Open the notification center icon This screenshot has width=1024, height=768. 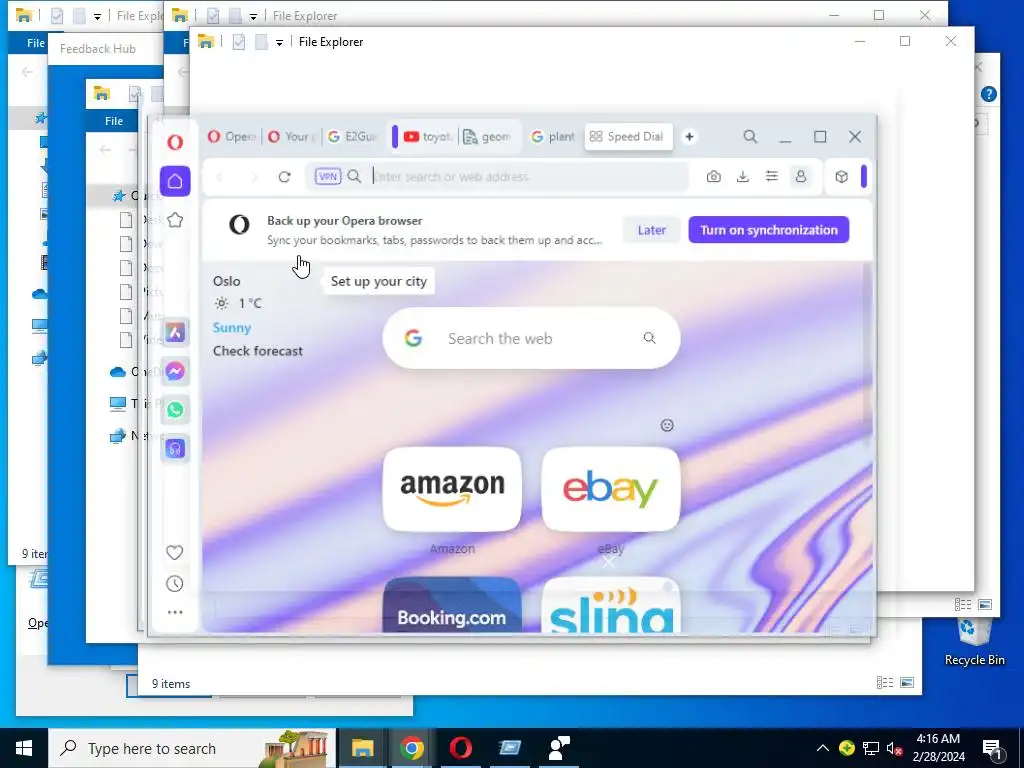click(x=992, y=749)
